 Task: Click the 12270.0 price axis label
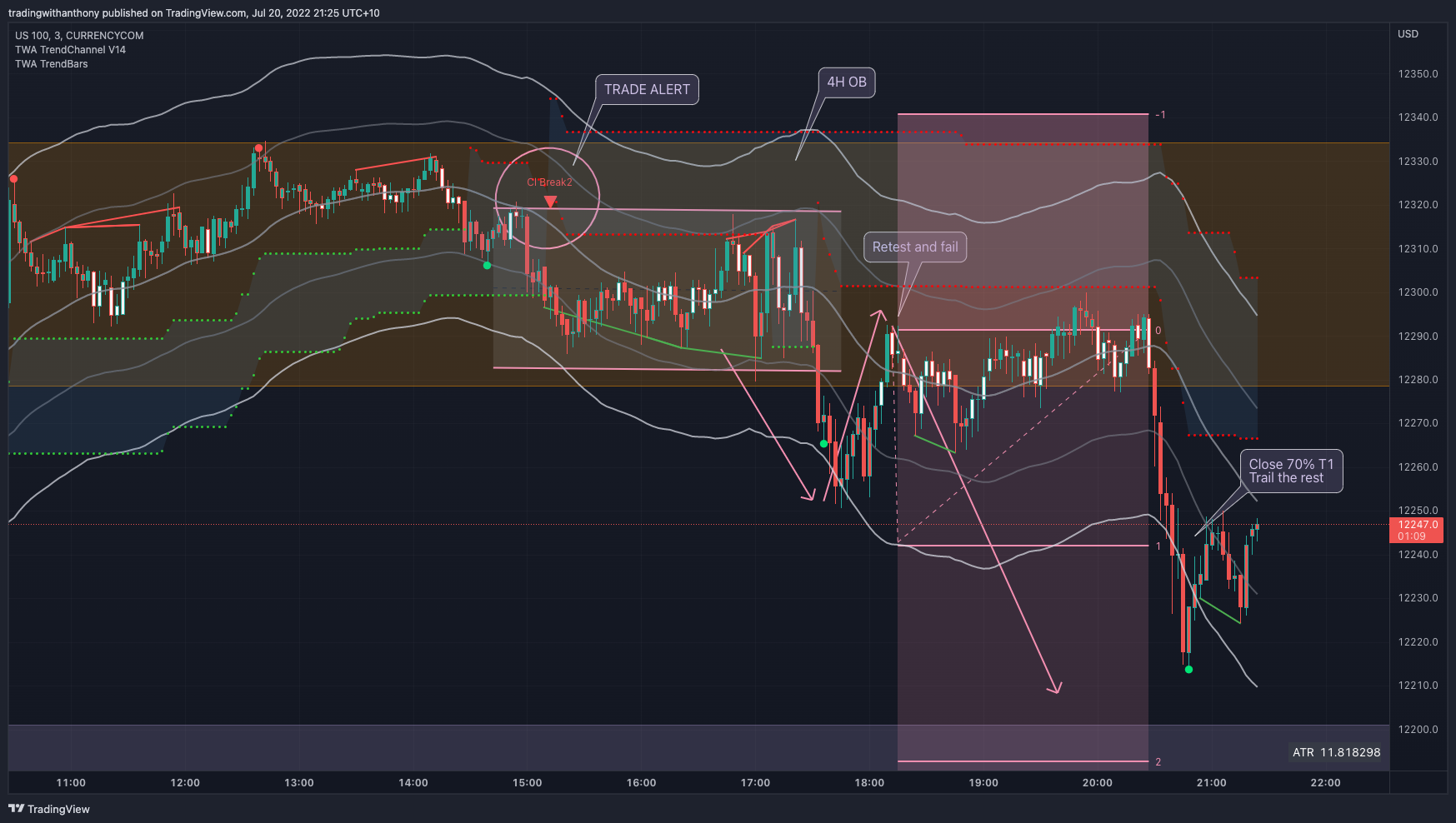tap(1418, 423)
